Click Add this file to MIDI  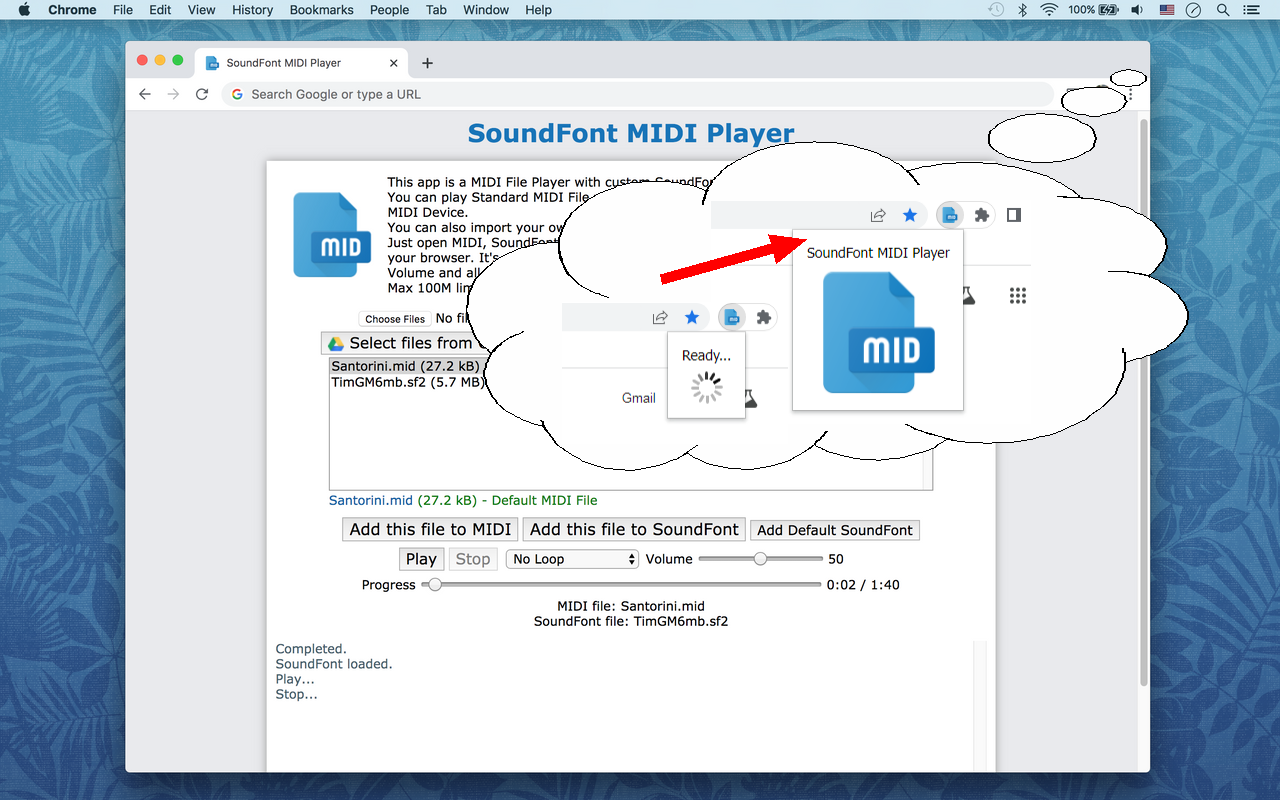(430, 530)
